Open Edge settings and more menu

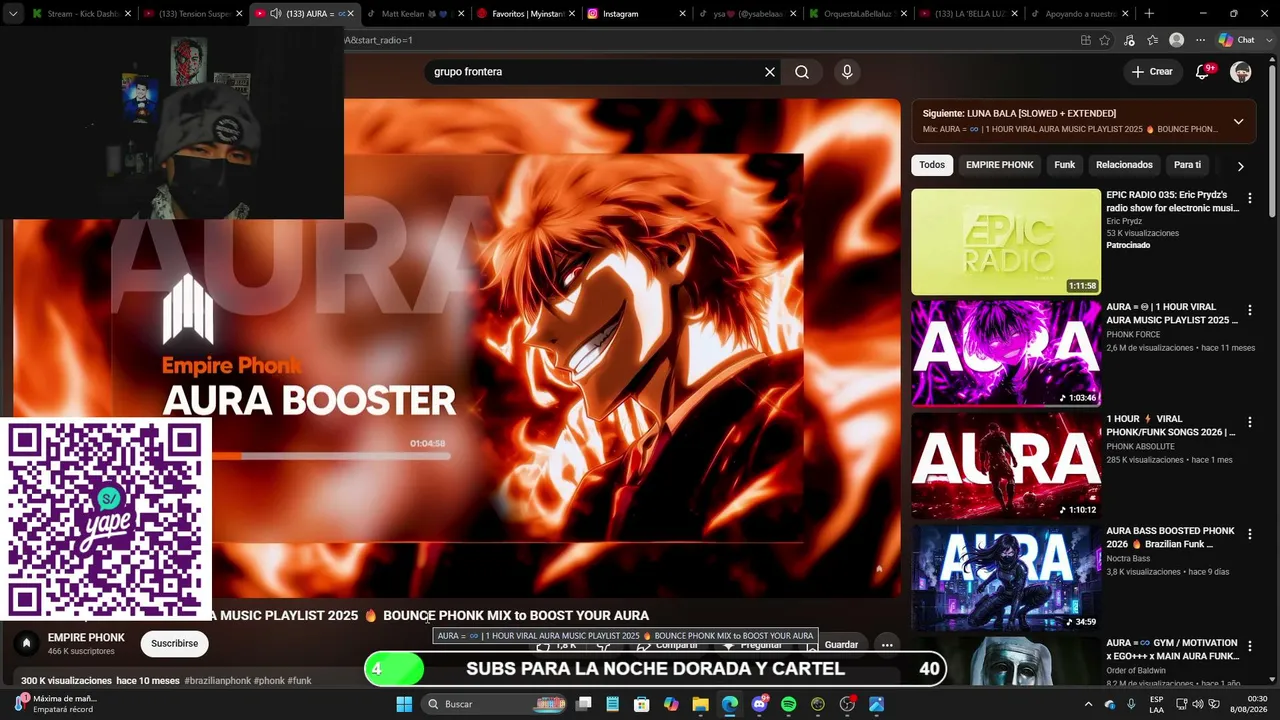pyautogui.click(x=1201, y=40)
